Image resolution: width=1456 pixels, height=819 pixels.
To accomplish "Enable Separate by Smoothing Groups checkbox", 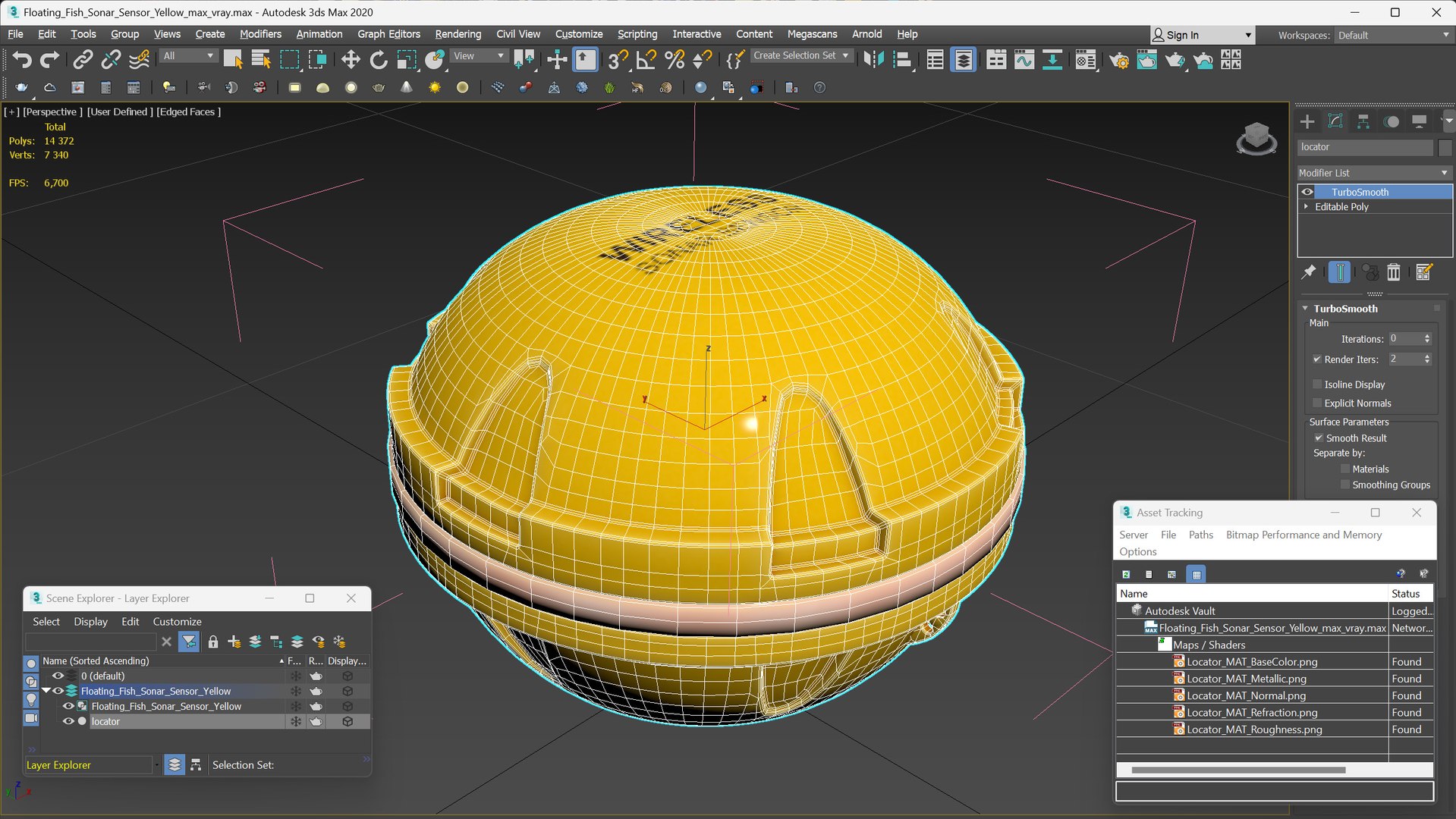I will 1345,485.
